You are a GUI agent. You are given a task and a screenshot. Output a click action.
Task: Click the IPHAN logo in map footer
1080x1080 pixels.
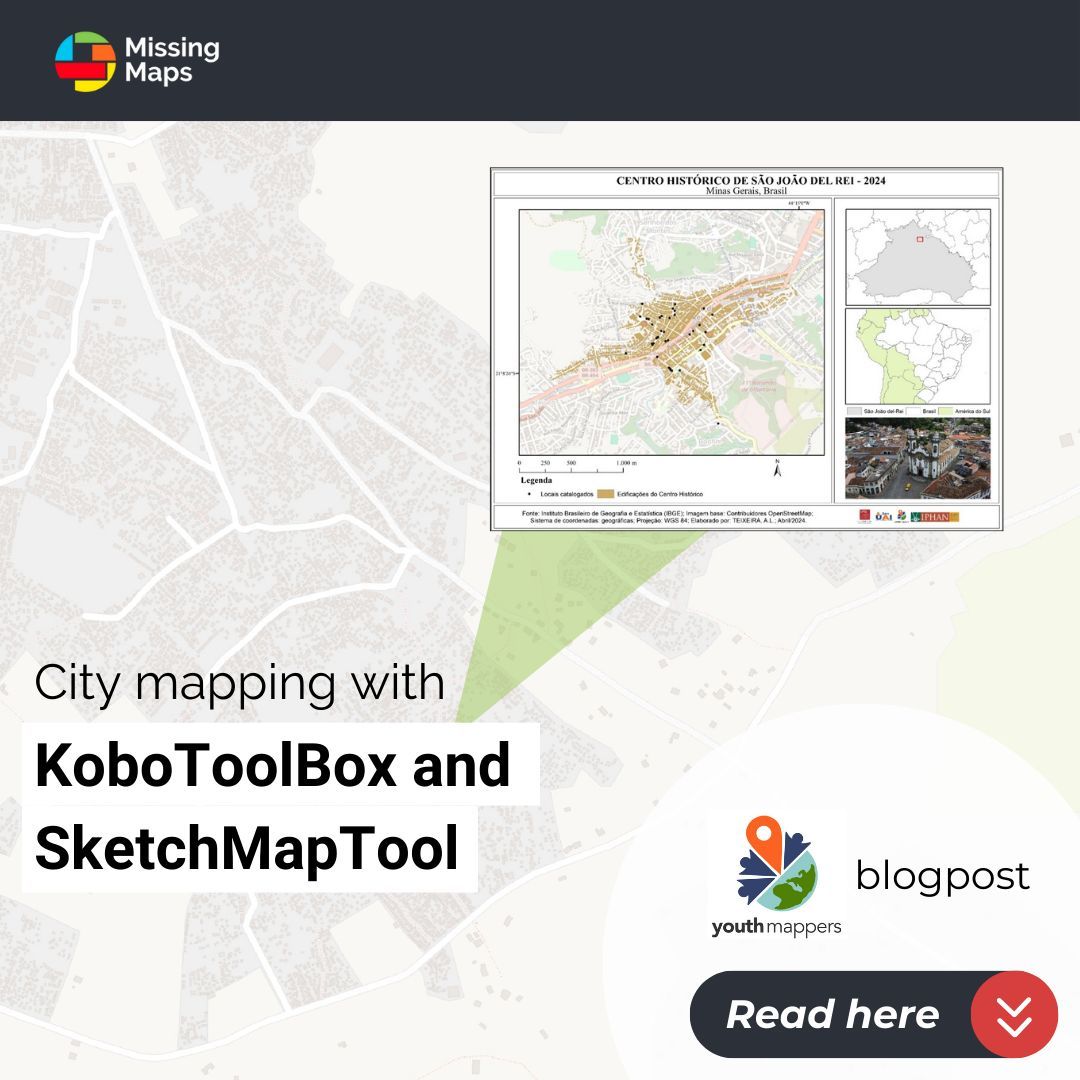pyautogui.click(x=935, y=517)
